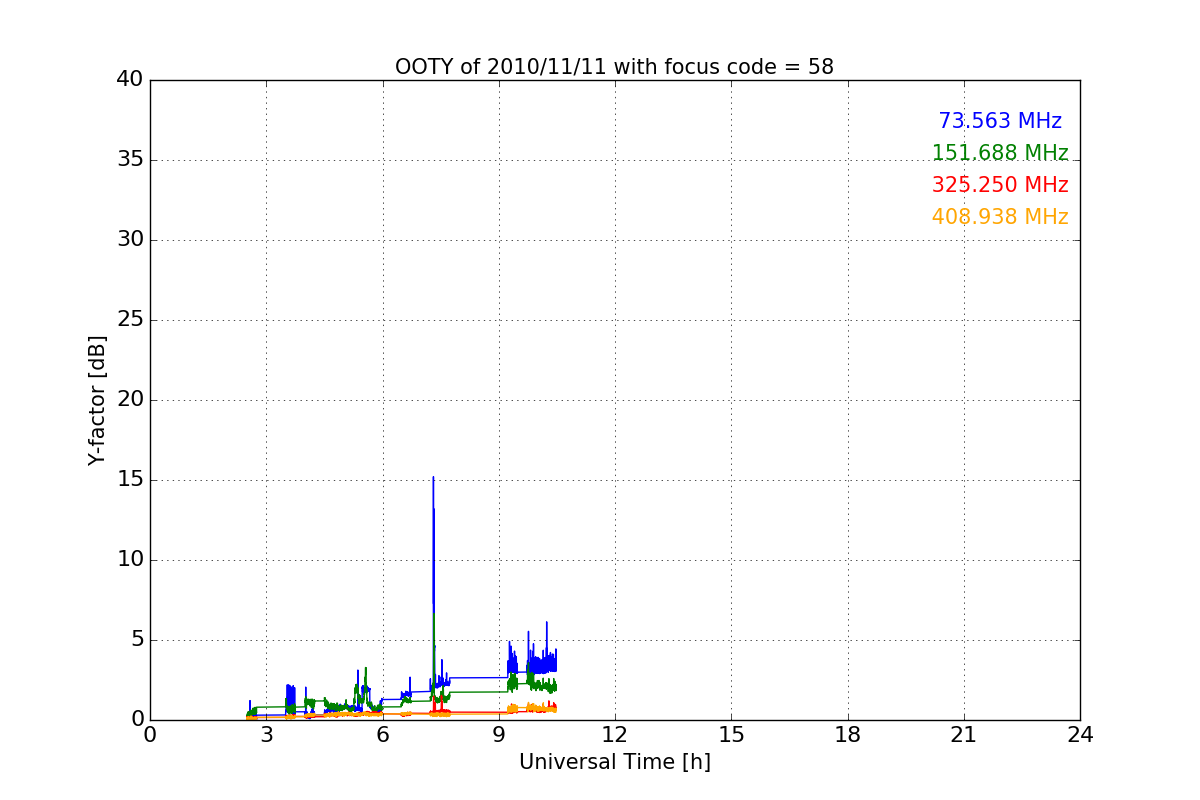Click the tall blue spike peak near 15 dB
Screen dimensions: 1200x800
tap(433, 478)
